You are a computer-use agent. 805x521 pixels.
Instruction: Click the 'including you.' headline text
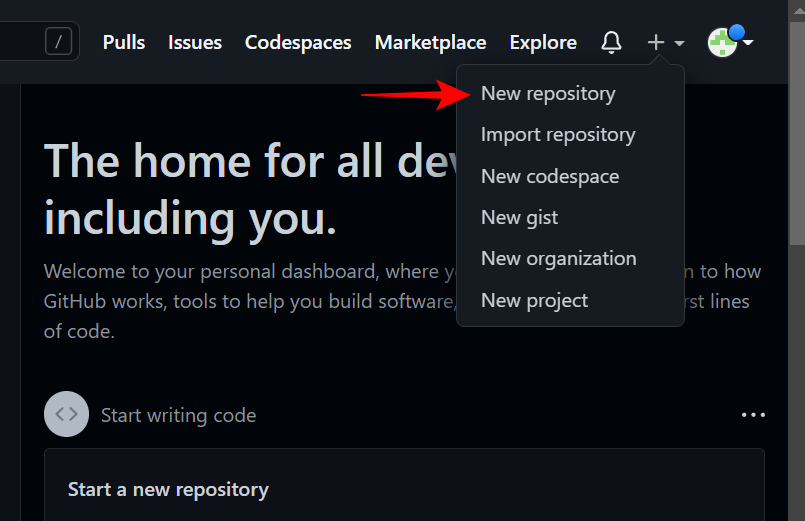click(x=190, y=219)
